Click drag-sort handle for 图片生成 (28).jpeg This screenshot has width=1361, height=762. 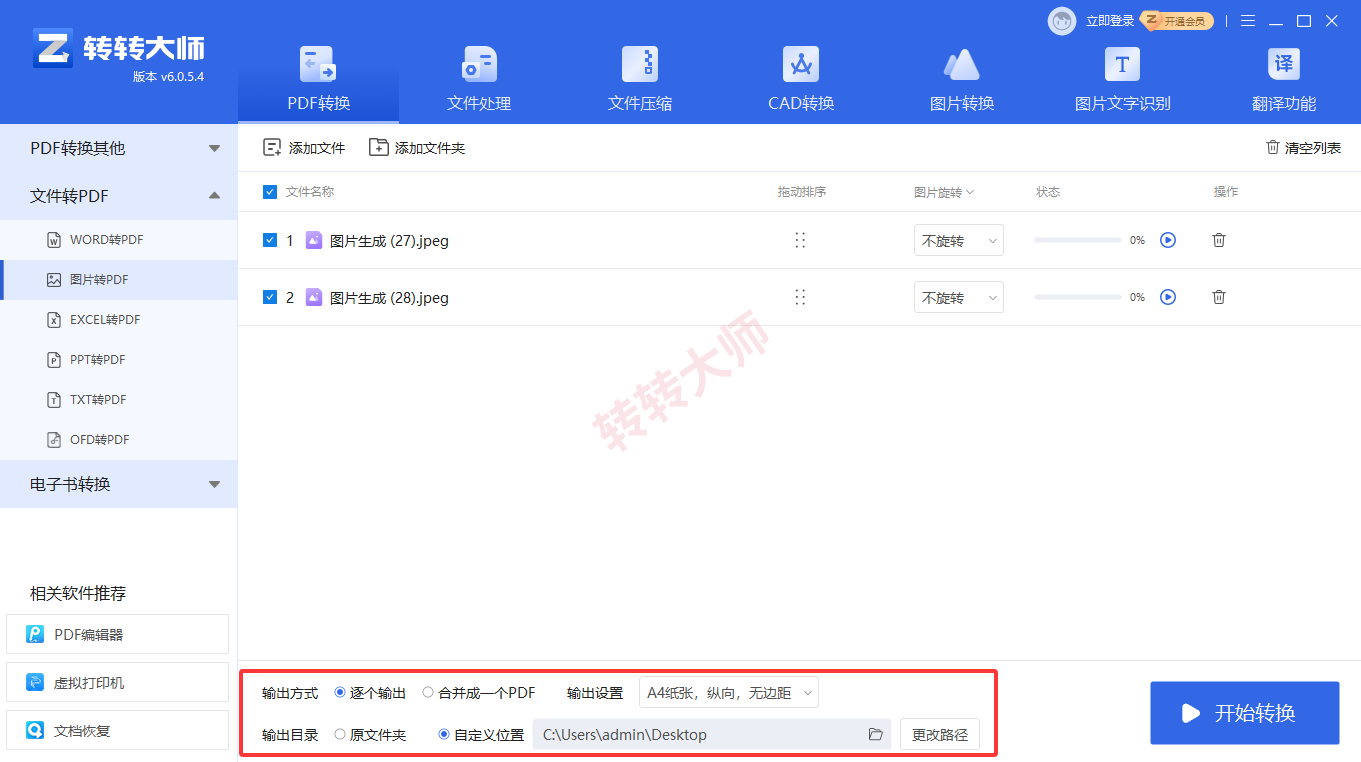(800, 297)
